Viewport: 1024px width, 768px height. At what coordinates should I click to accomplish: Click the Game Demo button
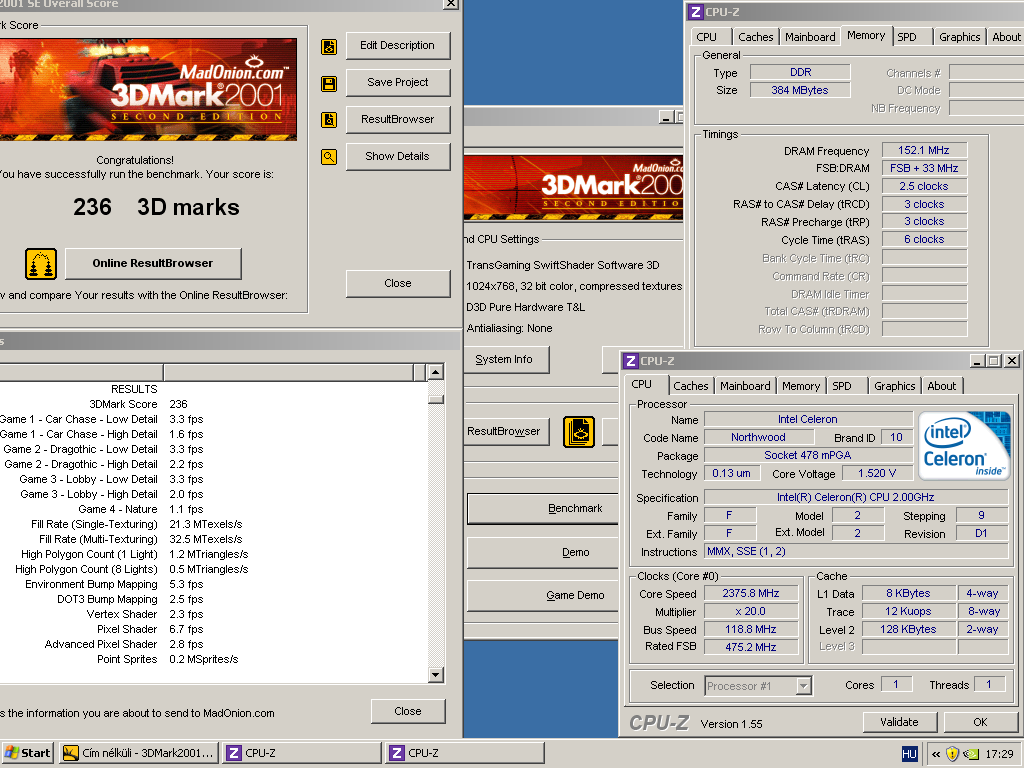543,596
